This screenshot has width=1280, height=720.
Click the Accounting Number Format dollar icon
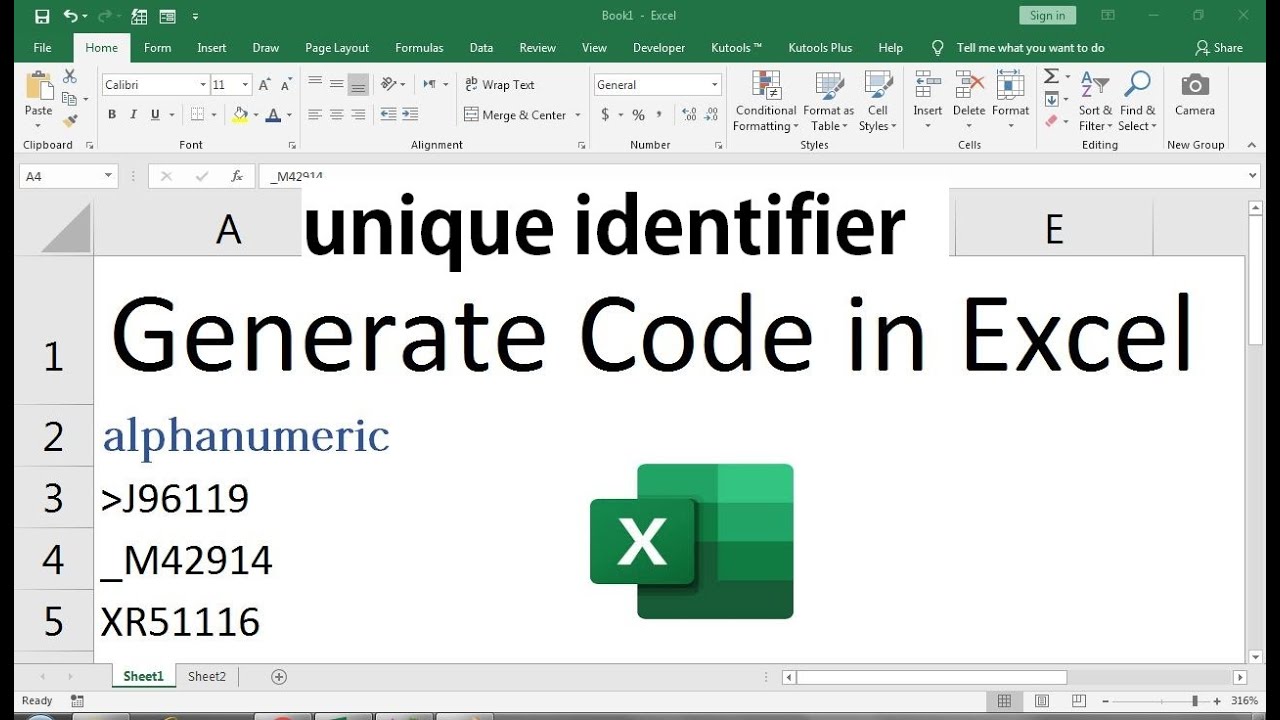click(605, 115)
